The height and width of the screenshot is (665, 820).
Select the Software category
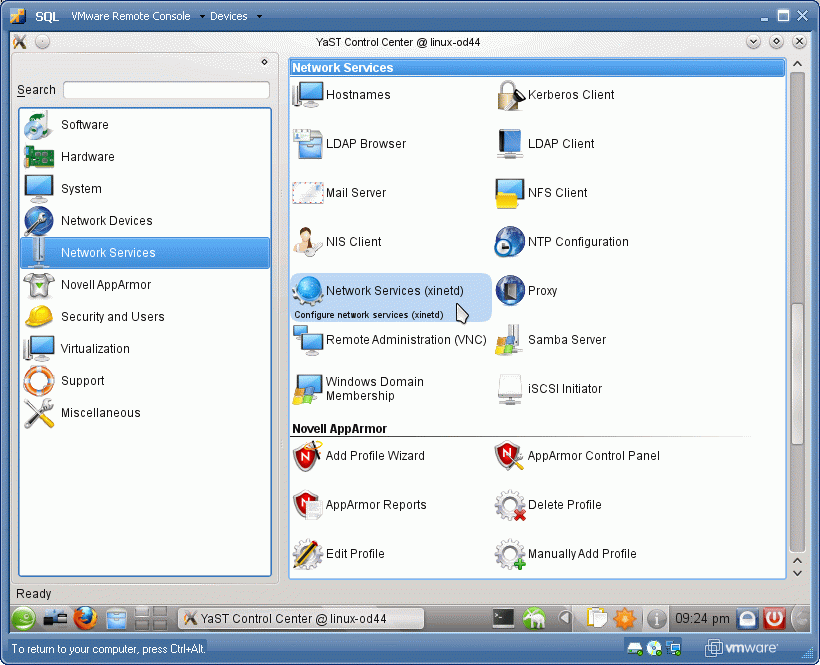(x=145, y=125)
